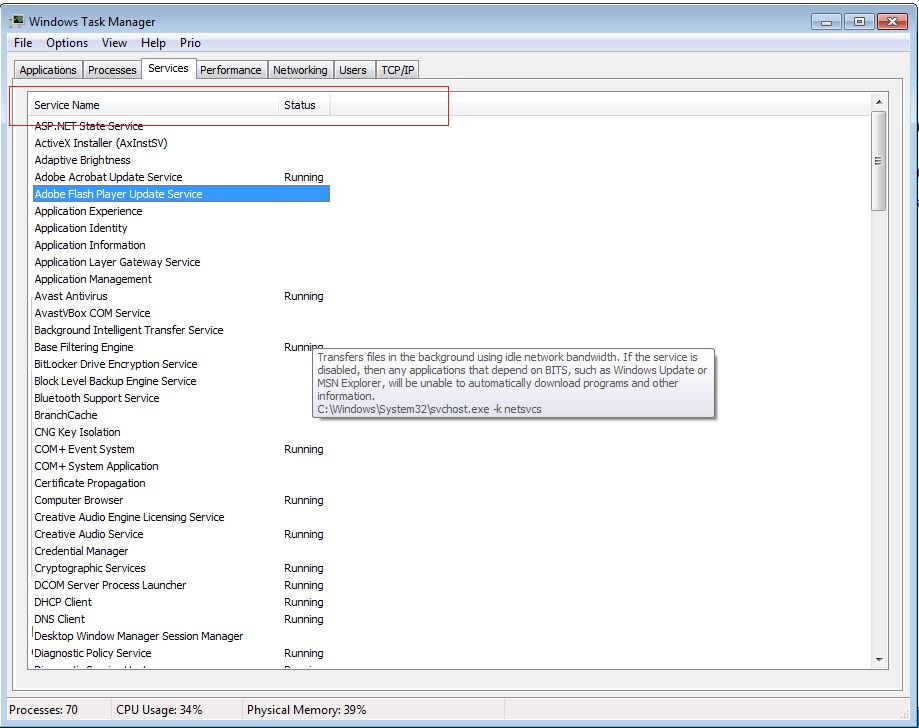Open the Options menu
The image size is (919, 728).
tap(67, 43)
